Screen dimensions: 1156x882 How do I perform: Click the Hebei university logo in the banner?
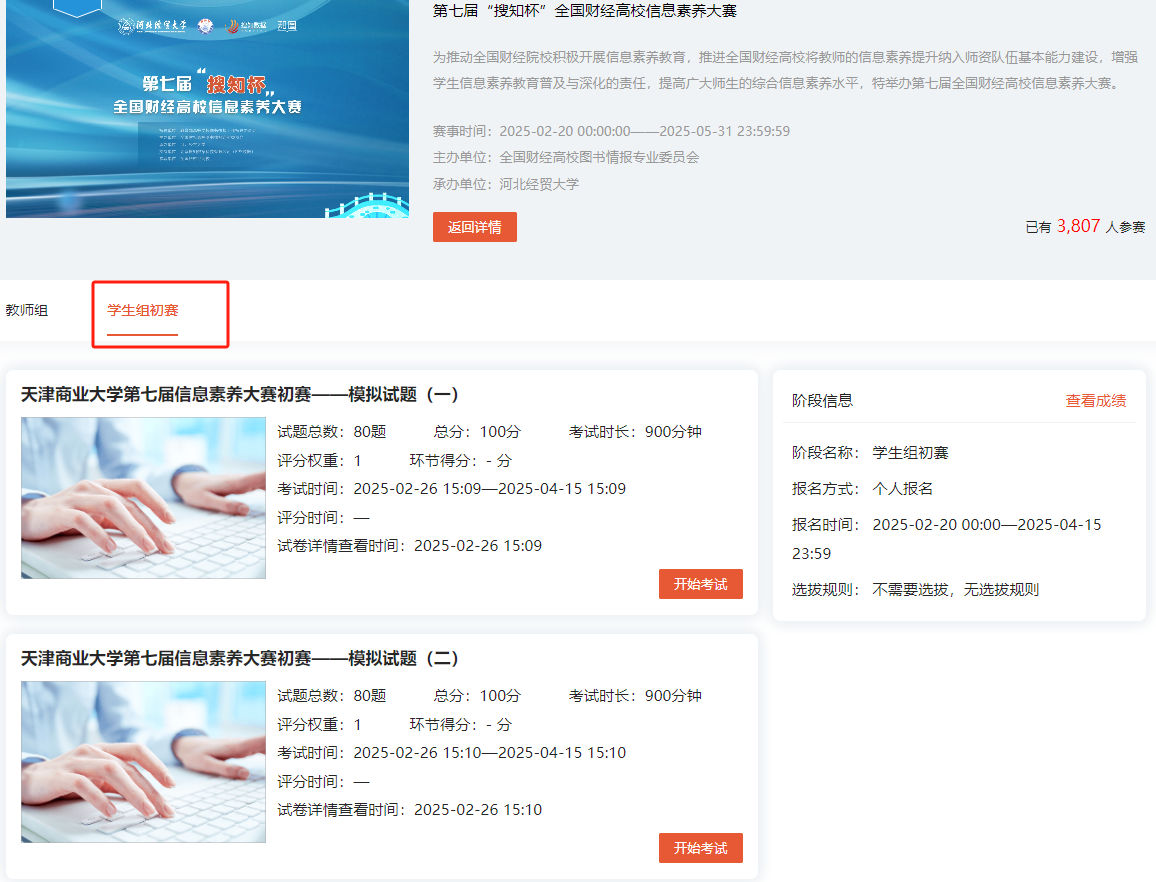(150, 26)
